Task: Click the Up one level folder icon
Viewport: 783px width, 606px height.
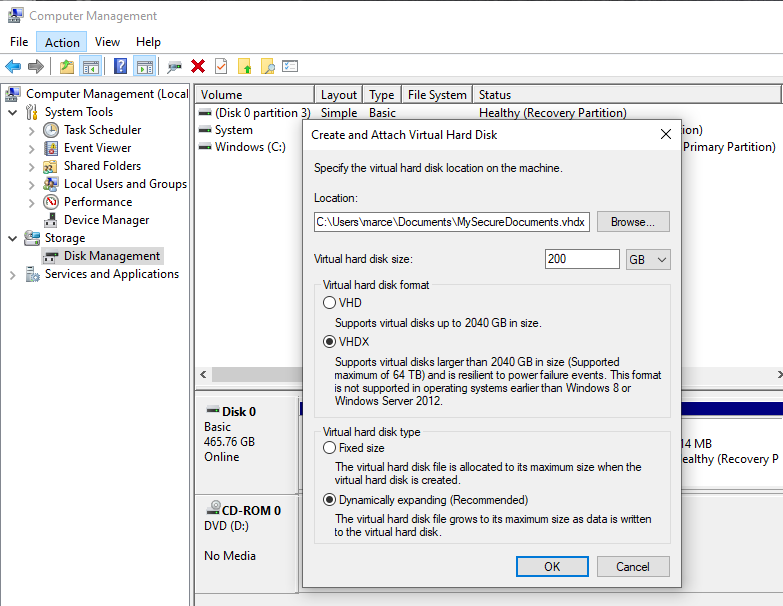Action: (x=66, y=66)
